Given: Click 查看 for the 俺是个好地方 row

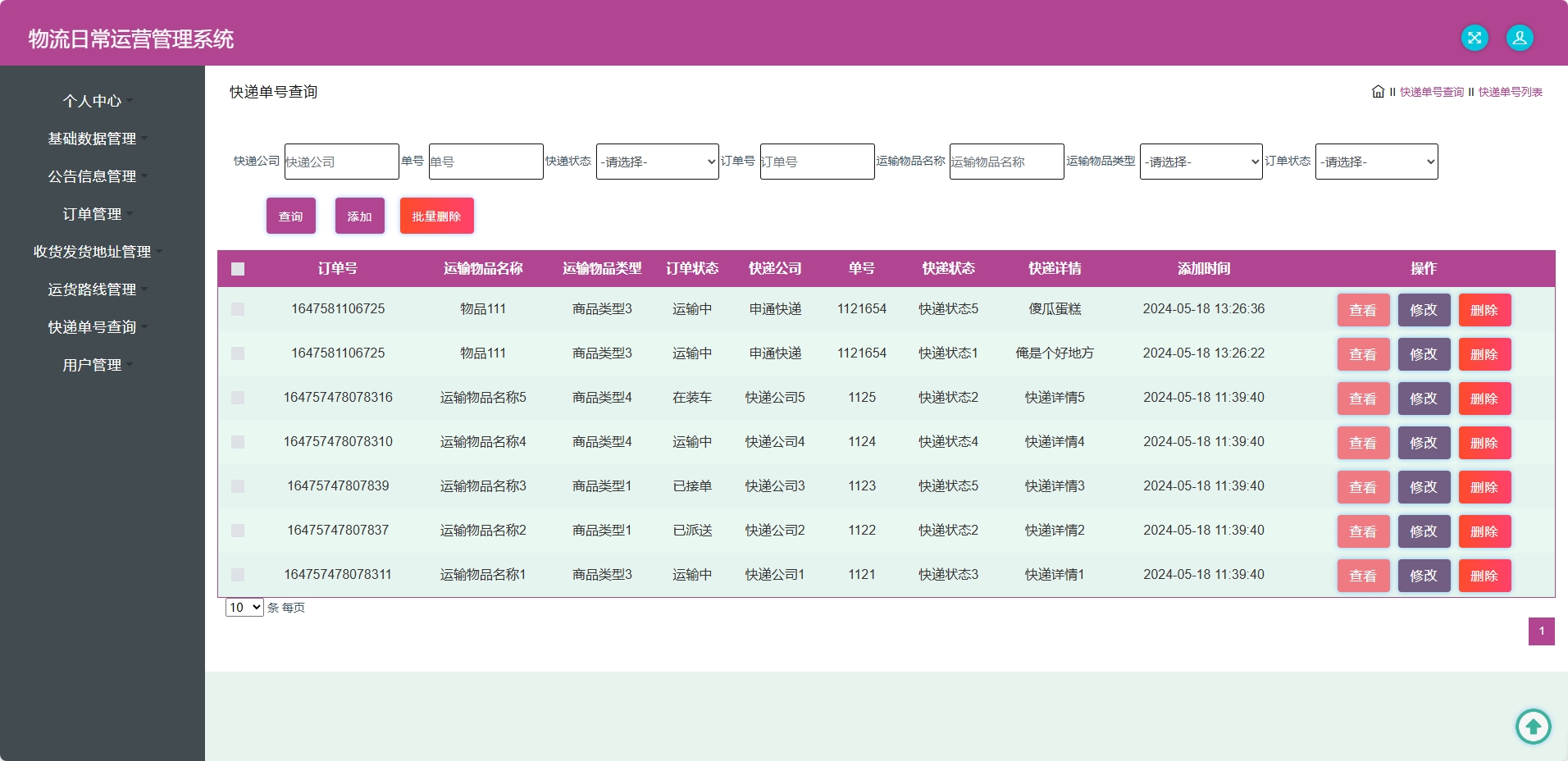Looking at the screenshot, I should tap(1363, 354).
